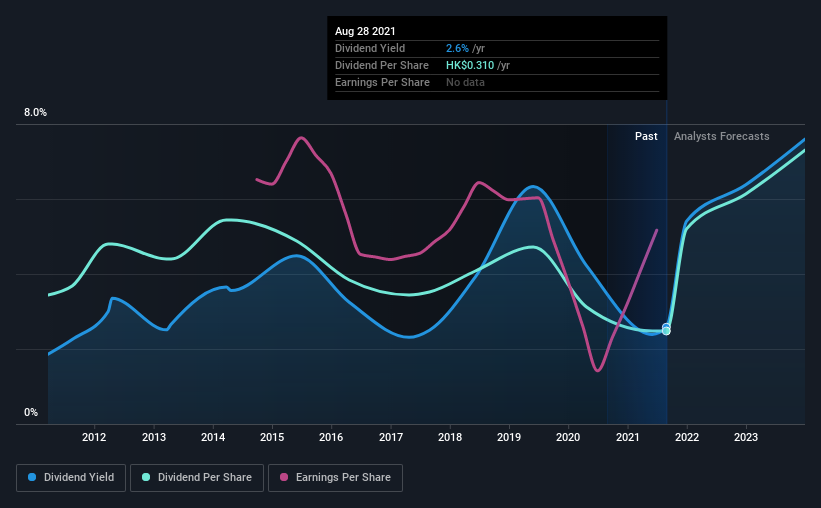Click the 'Past' label on chart
821x508 pixels.
pos(646,136)
